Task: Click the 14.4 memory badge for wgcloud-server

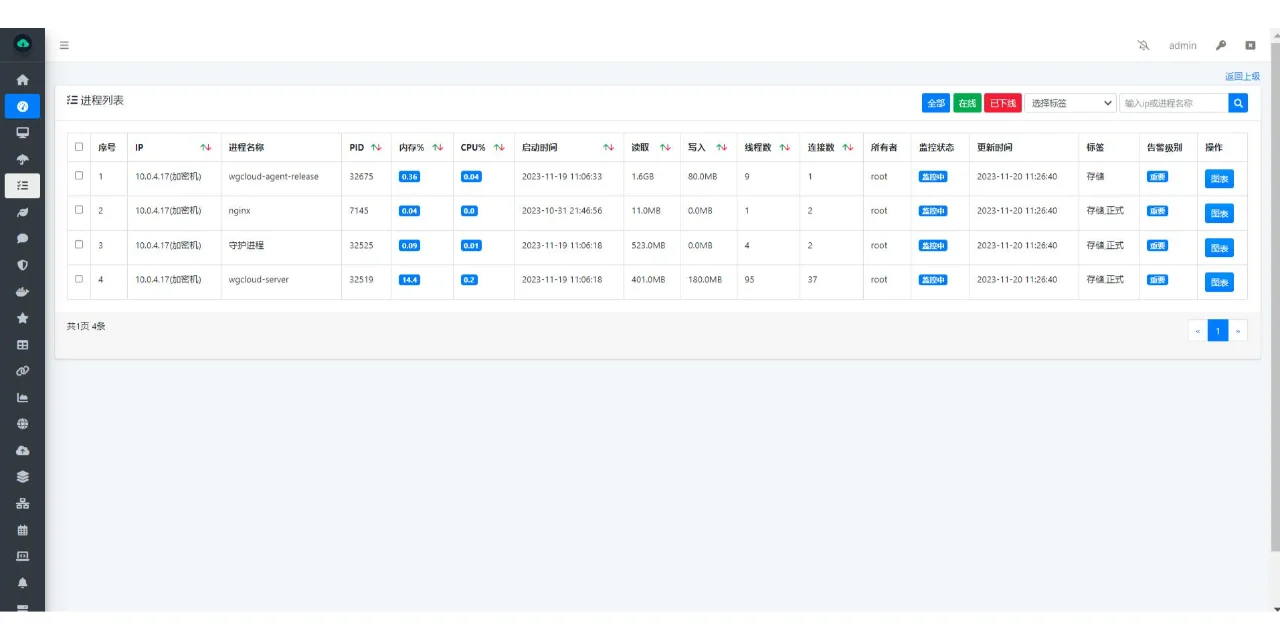Action: [409, 280]
